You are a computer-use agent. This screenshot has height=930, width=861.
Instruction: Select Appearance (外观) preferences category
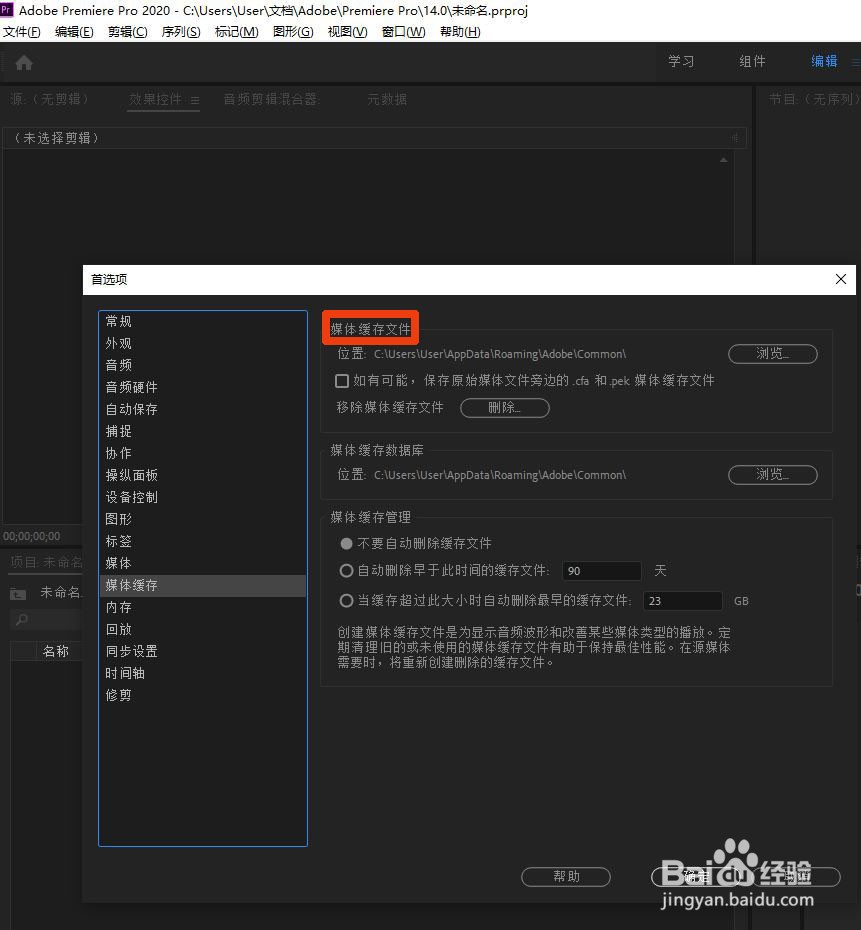tap(203, 343)
